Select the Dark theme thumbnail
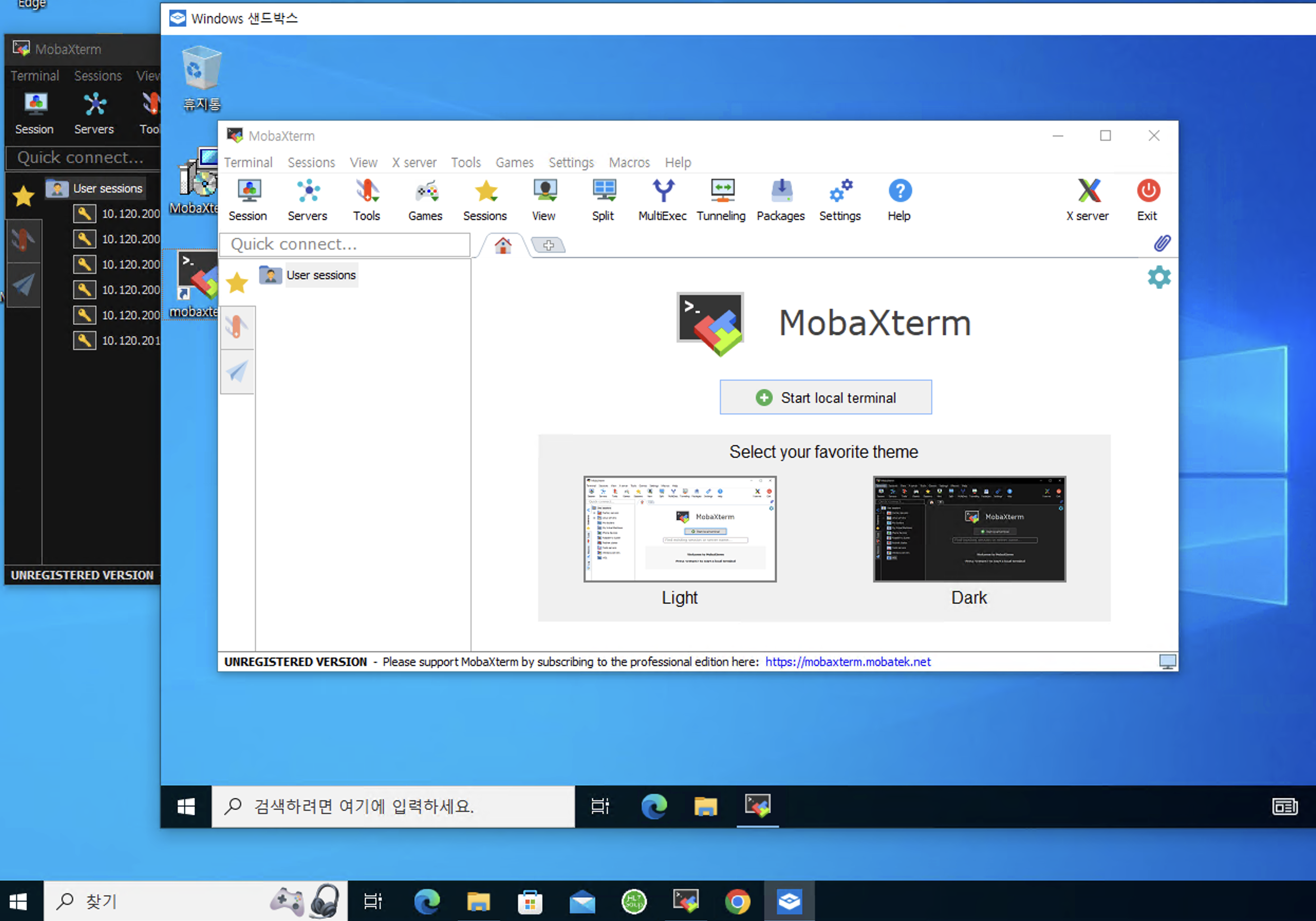The width and height of the screenshot is (1316, 921). pyautogui.click(x=969, y=529)
